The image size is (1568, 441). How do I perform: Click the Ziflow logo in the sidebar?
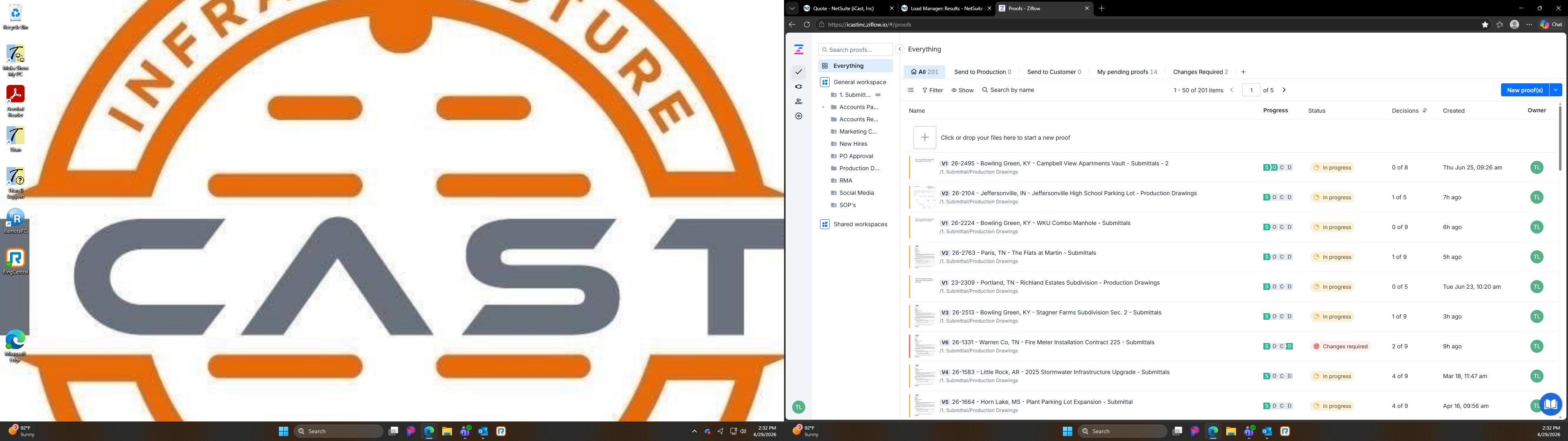pyautogui.click(x=799, y=49)
